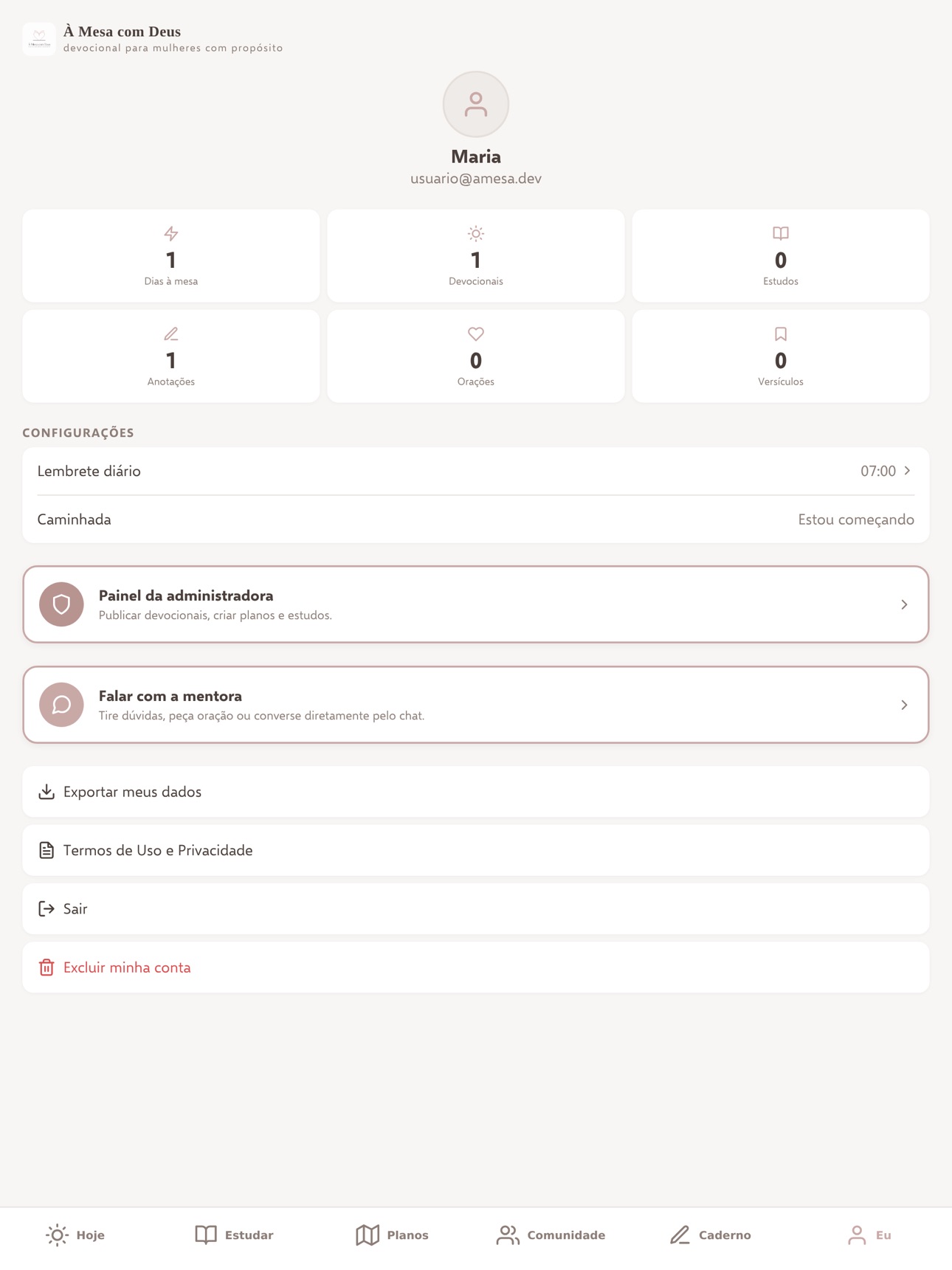This screenshot has width=952, height=1270.
Task: Open the Caderno tab
Action: coord(710,1235)
